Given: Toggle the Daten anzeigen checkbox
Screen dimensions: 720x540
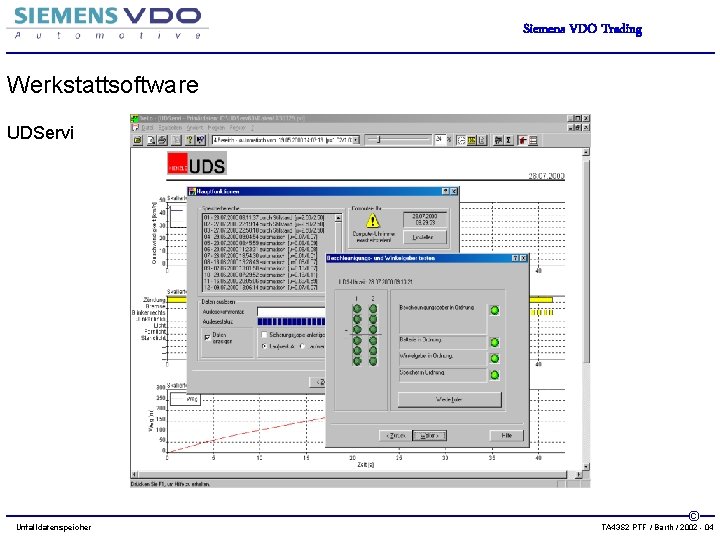Looking at the screenshot, I should 207,337.
